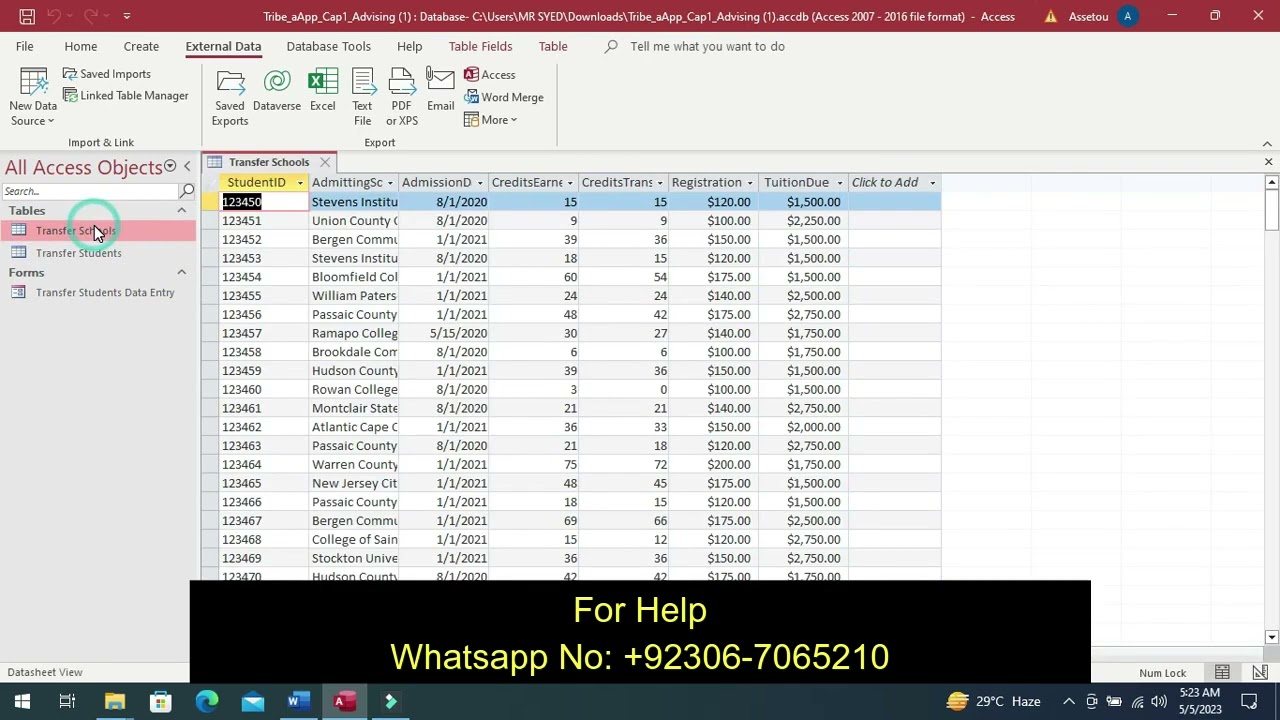Export via Email
Image resolution: width=1280 pixels, height=720 pixels.
click(x=440, y=91)
